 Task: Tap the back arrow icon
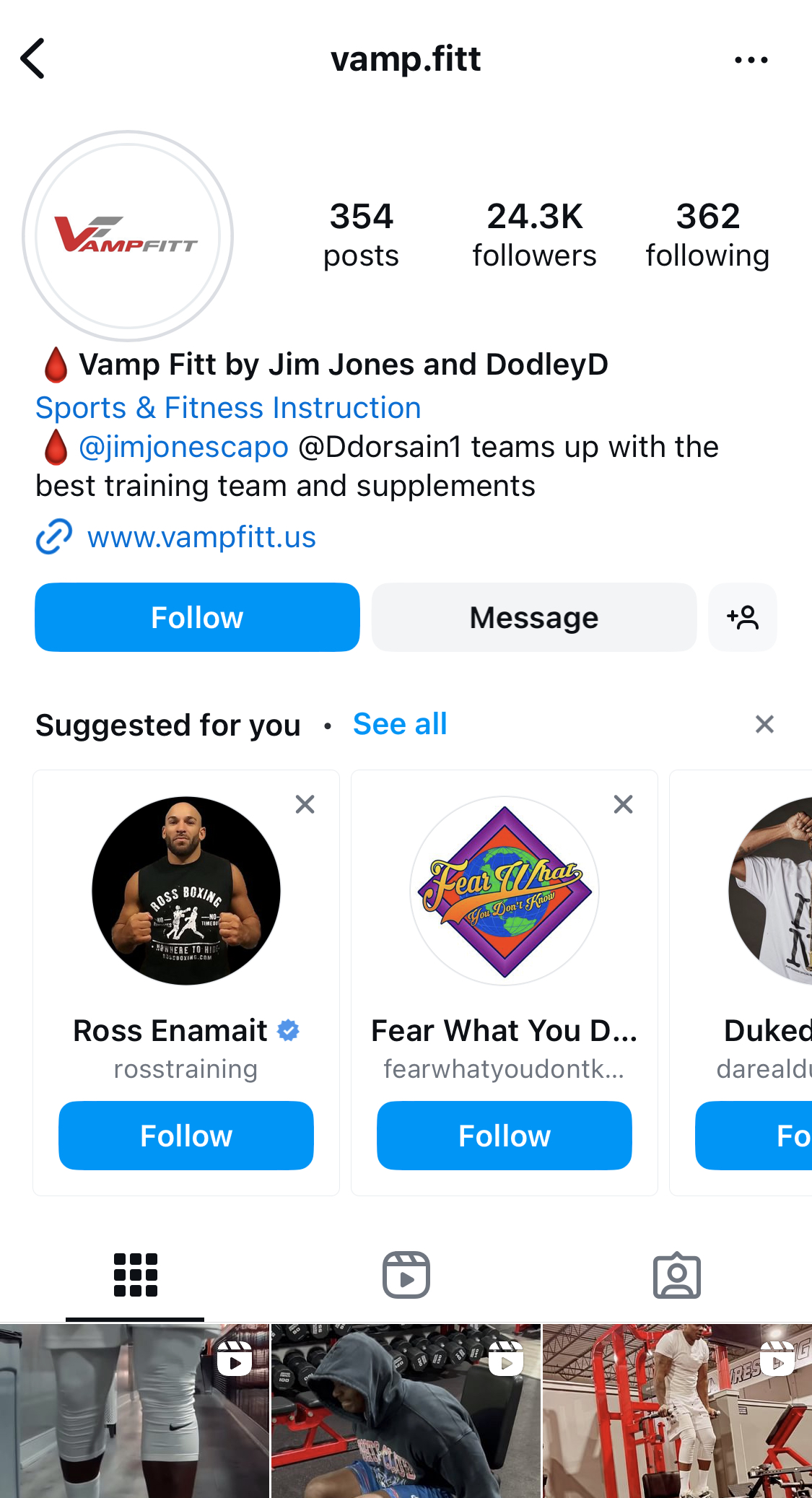(x=33, y=58)
